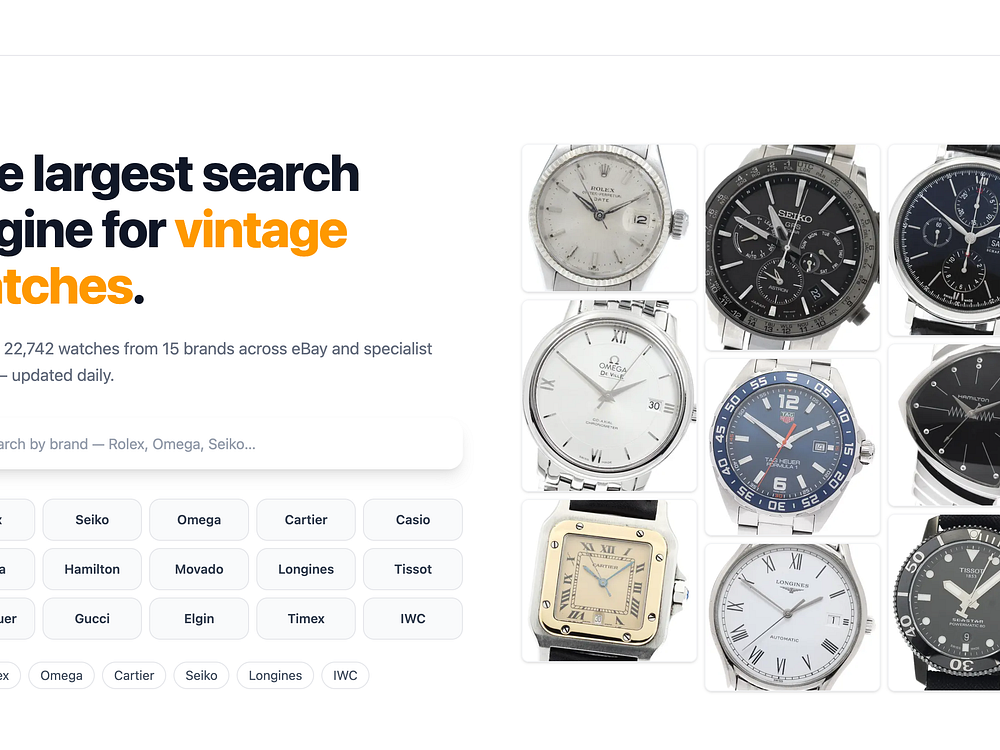
Task: View the Seiko Astron watch image
Action: (x=792, y=247)
